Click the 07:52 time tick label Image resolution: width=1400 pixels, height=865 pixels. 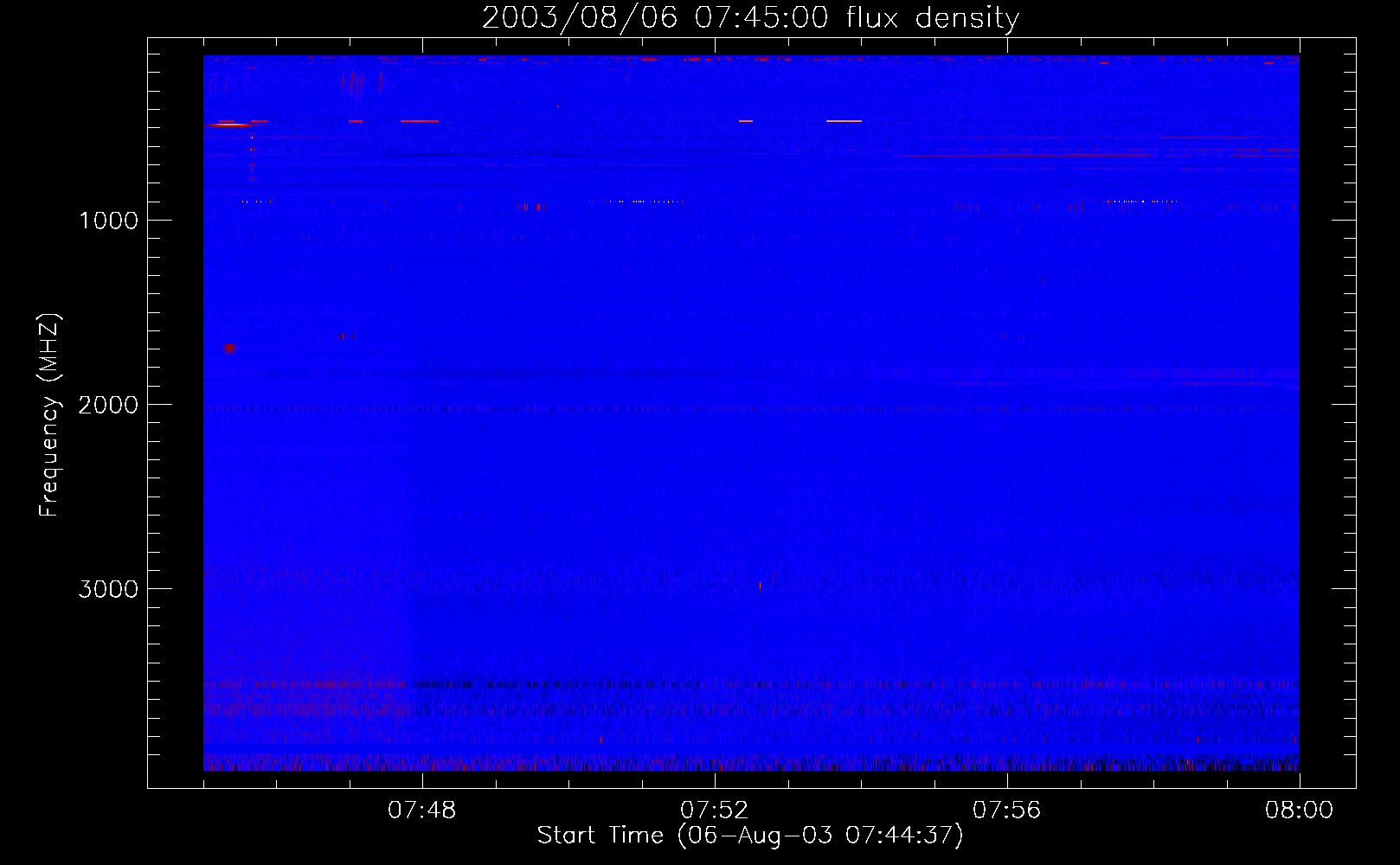click(x=715, y=811)
